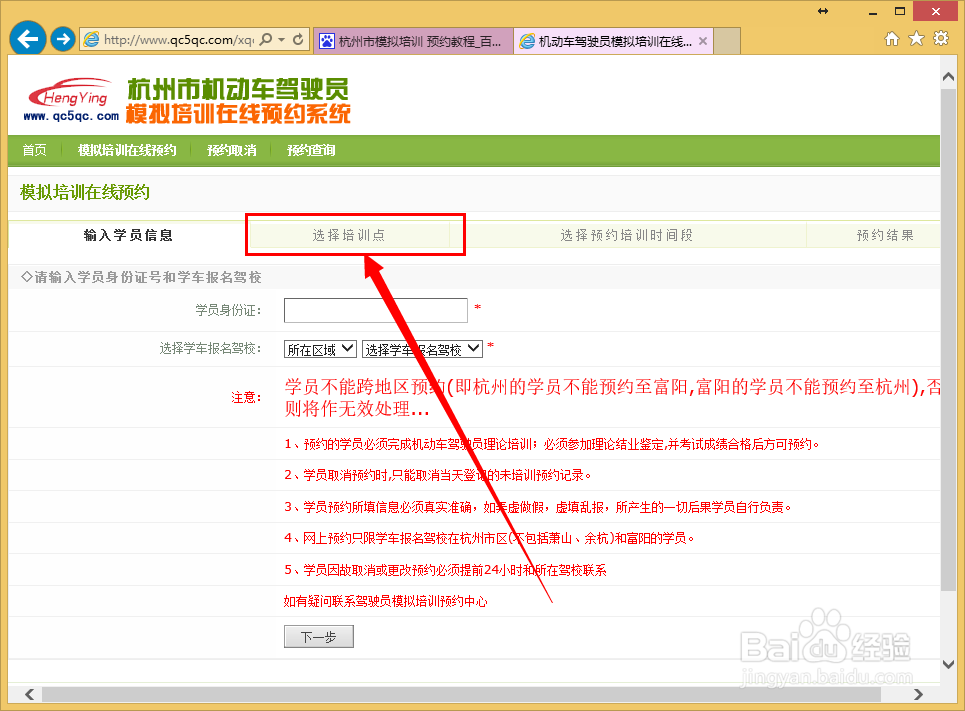Click the horizontal scrollbar thumb
965x711 pixels.
point(461,694)
